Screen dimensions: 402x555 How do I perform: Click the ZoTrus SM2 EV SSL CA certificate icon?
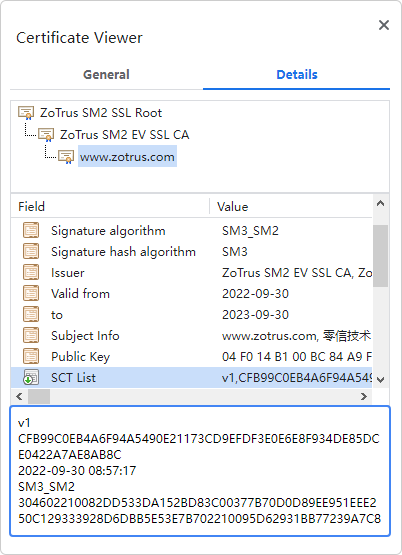tap(46, 135)
